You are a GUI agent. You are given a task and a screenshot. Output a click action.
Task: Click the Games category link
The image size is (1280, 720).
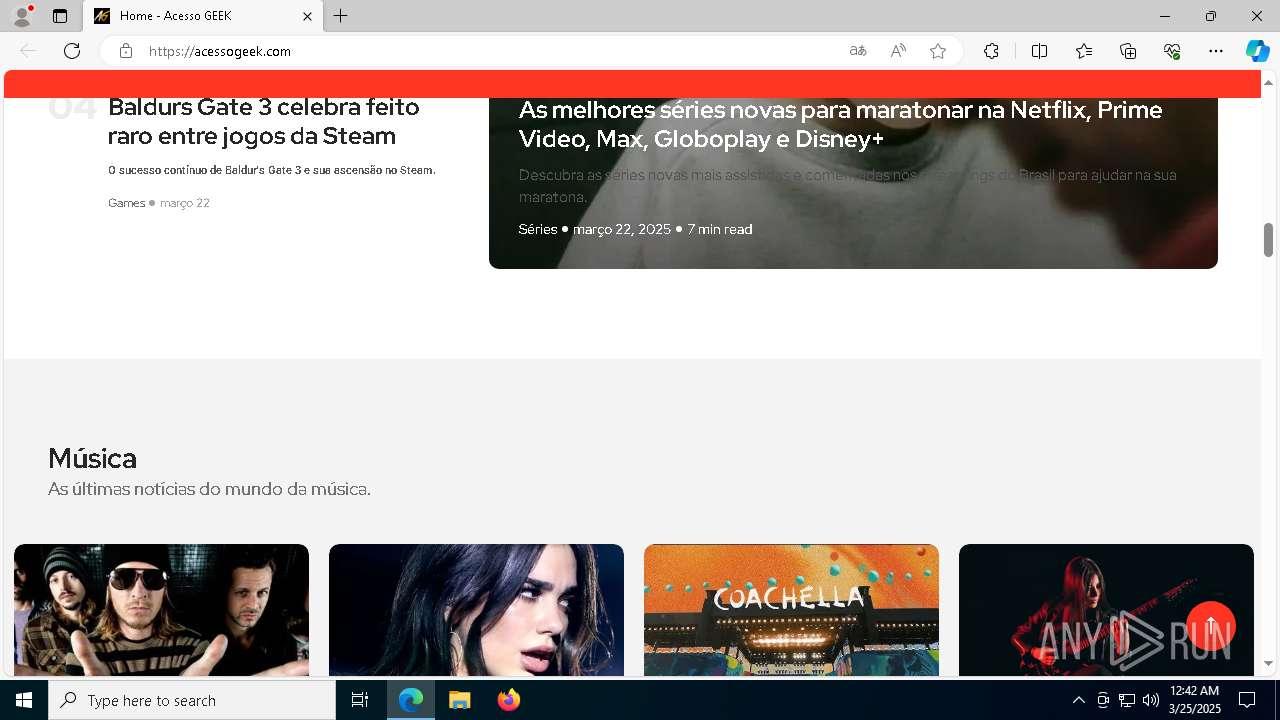pos(127,203)
